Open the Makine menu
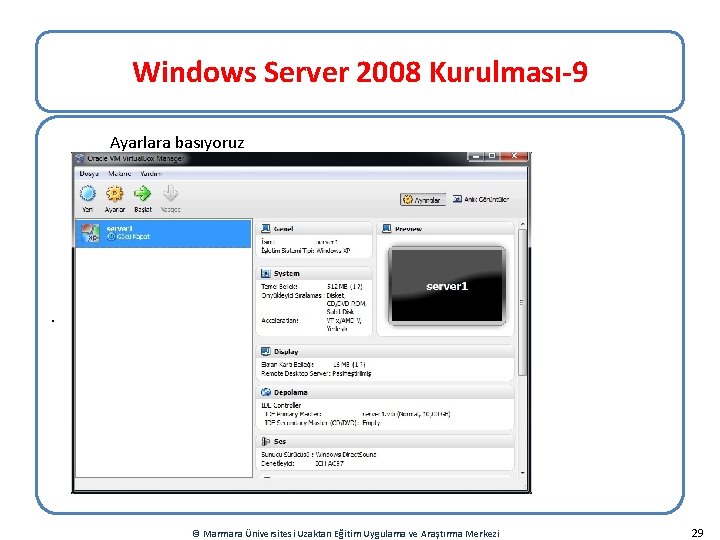 point(119,174)
